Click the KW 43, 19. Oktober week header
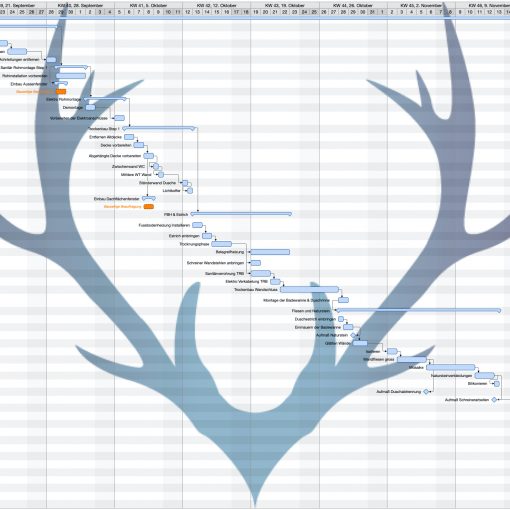 pos(285,5)
